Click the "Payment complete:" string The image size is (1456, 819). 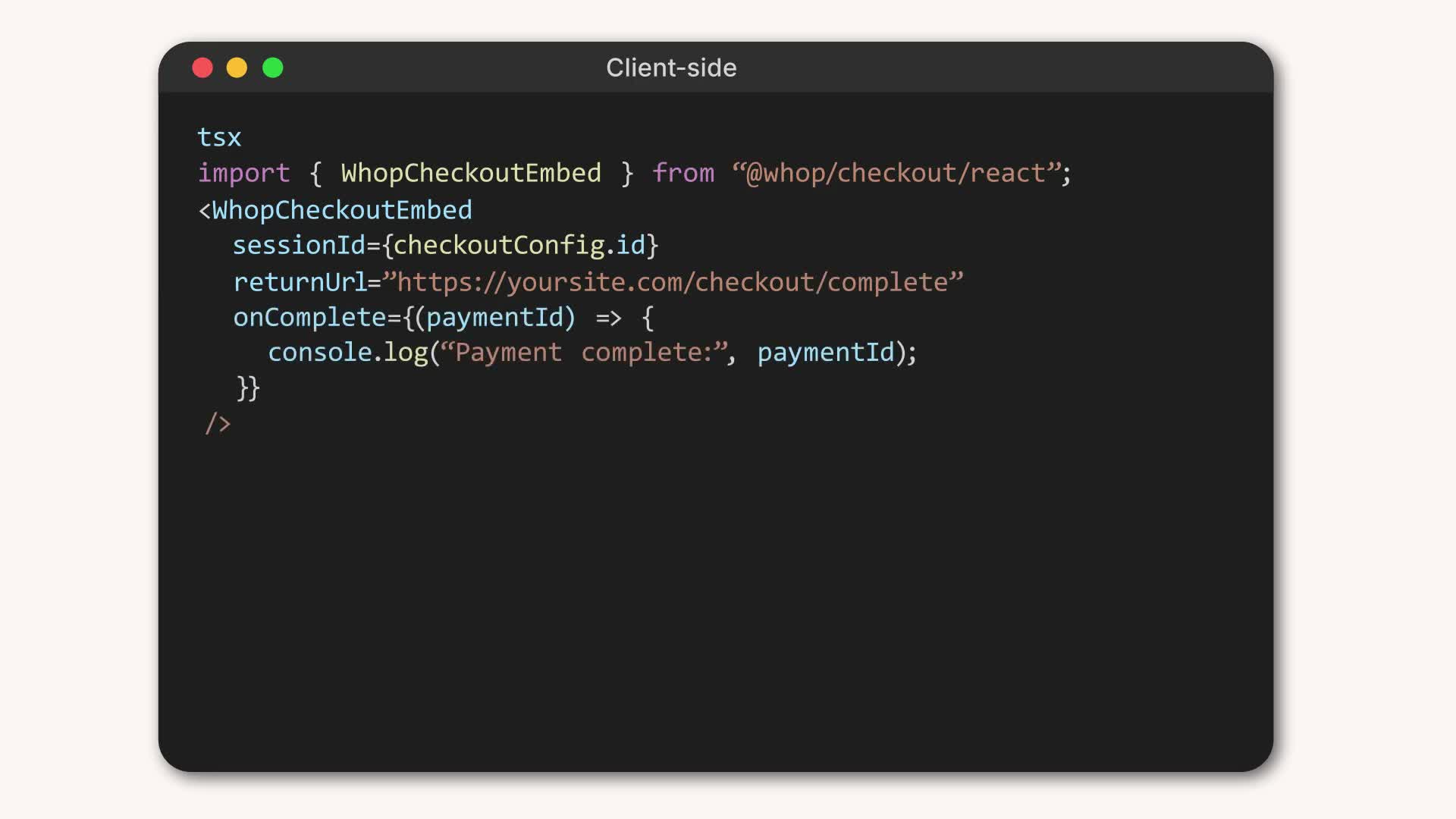pos(584,353)
